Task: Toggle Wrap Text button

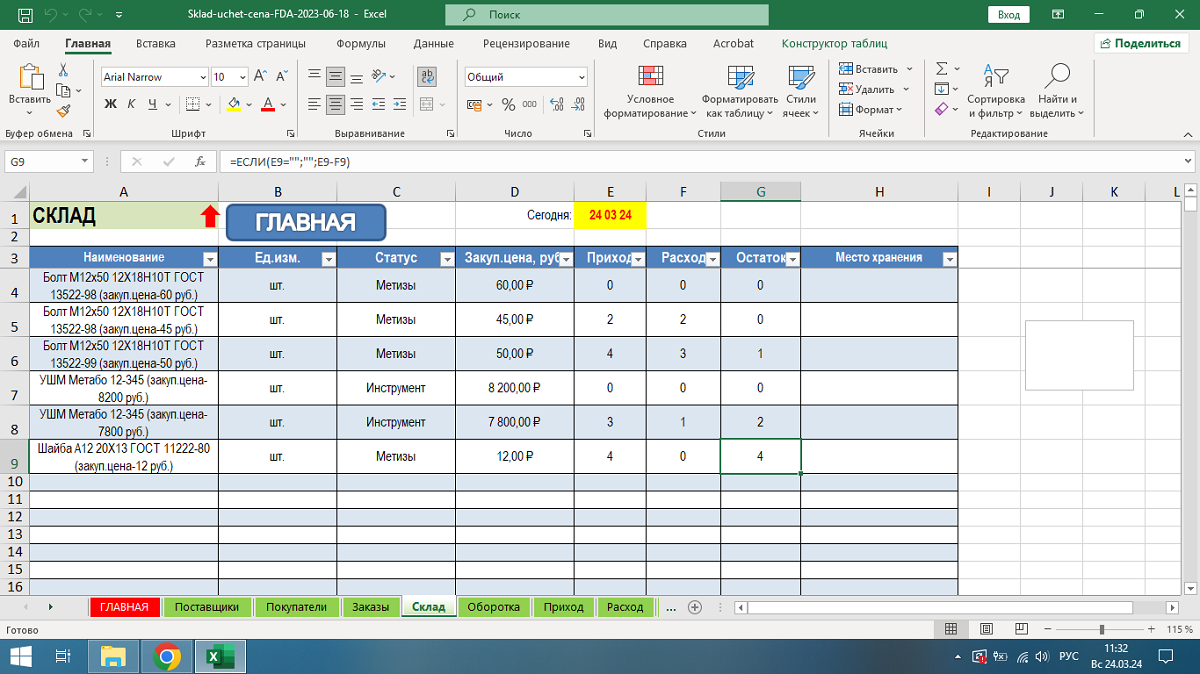Action: click(x=428, y=77)
